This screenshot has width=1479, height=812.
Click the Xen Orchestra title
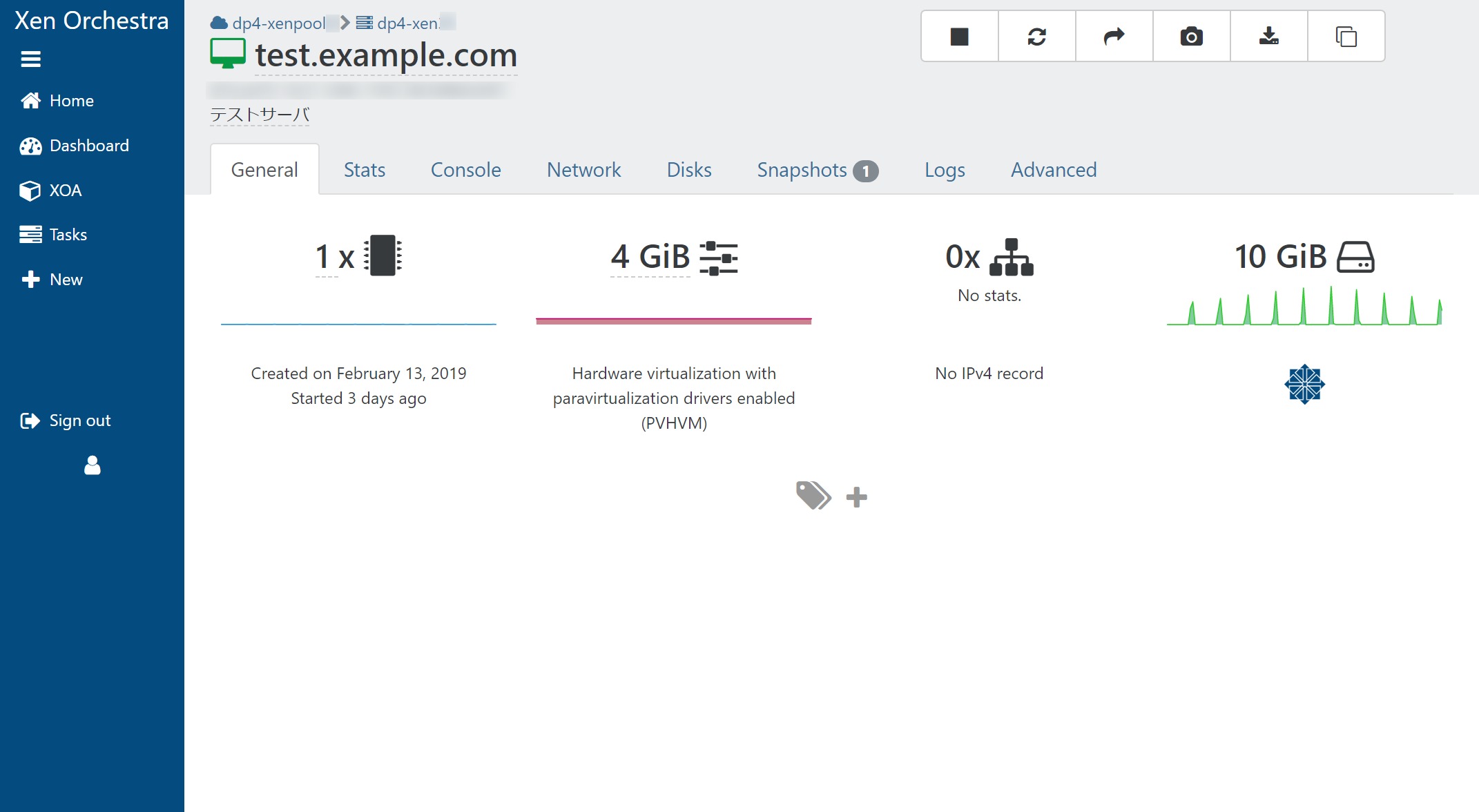pyautogui.click(x=92, y=21)
